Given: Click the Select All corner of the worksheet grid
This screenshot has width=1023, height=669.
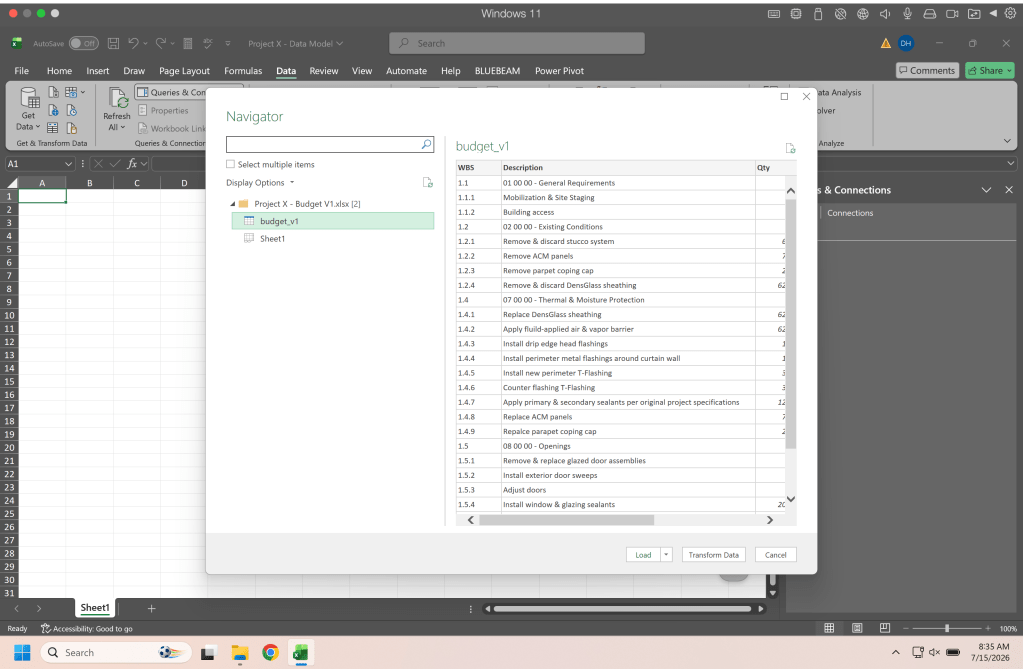Looking at the screenshot, I should (x=11, y=183).
